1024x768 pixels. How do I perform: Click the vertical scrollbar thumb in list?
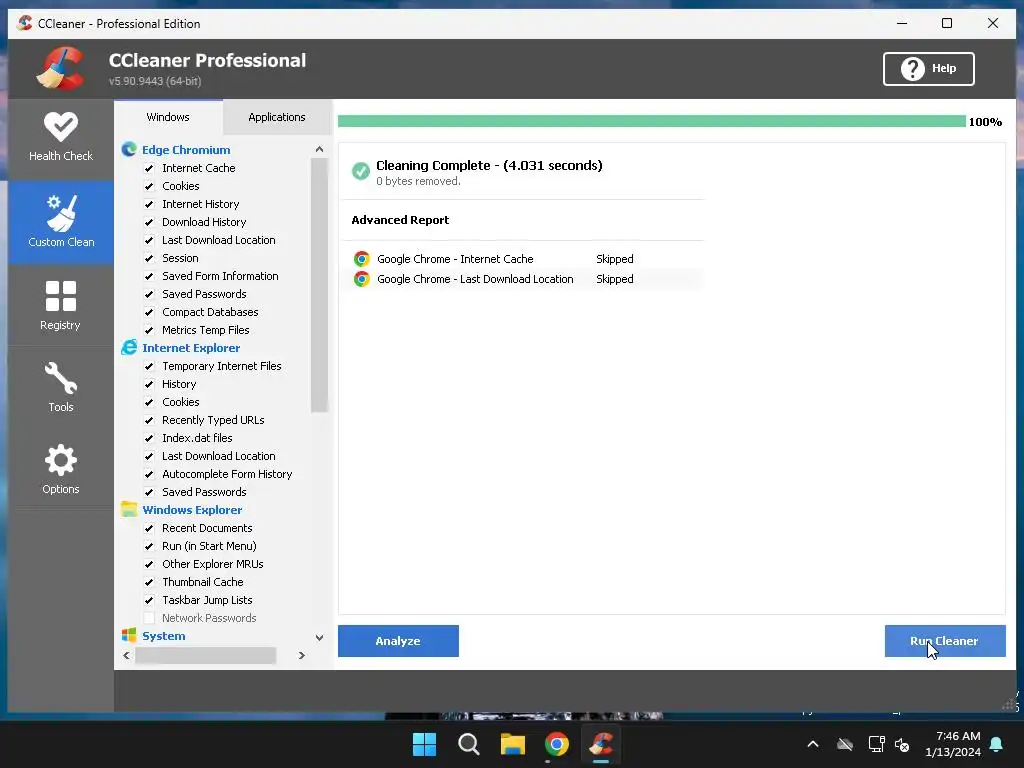coord(319,285)
